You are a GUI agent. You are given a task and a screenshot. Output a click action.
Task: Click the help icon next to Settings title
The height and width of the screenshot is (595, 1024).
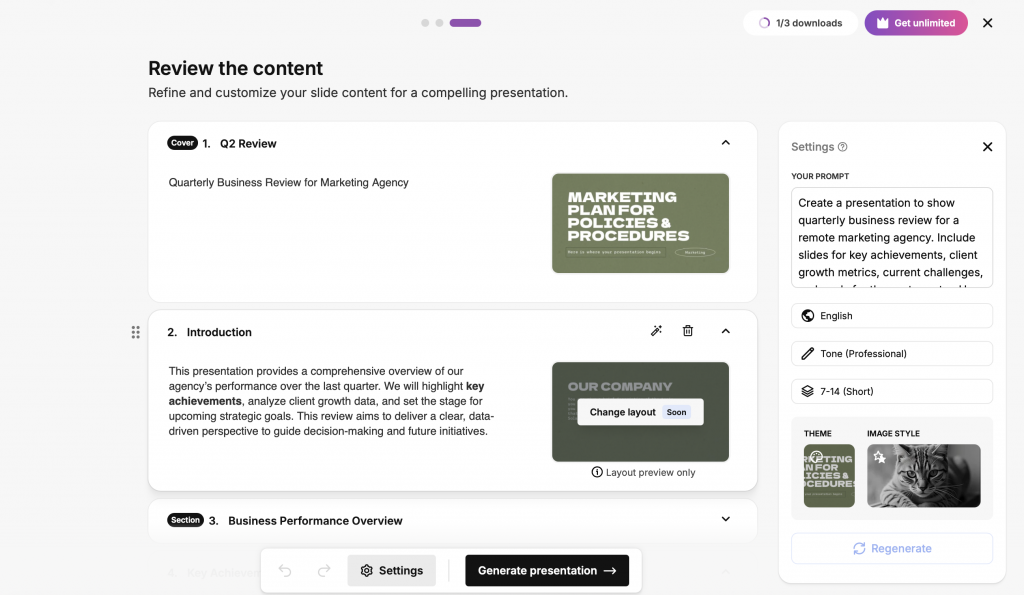(843, 147)
